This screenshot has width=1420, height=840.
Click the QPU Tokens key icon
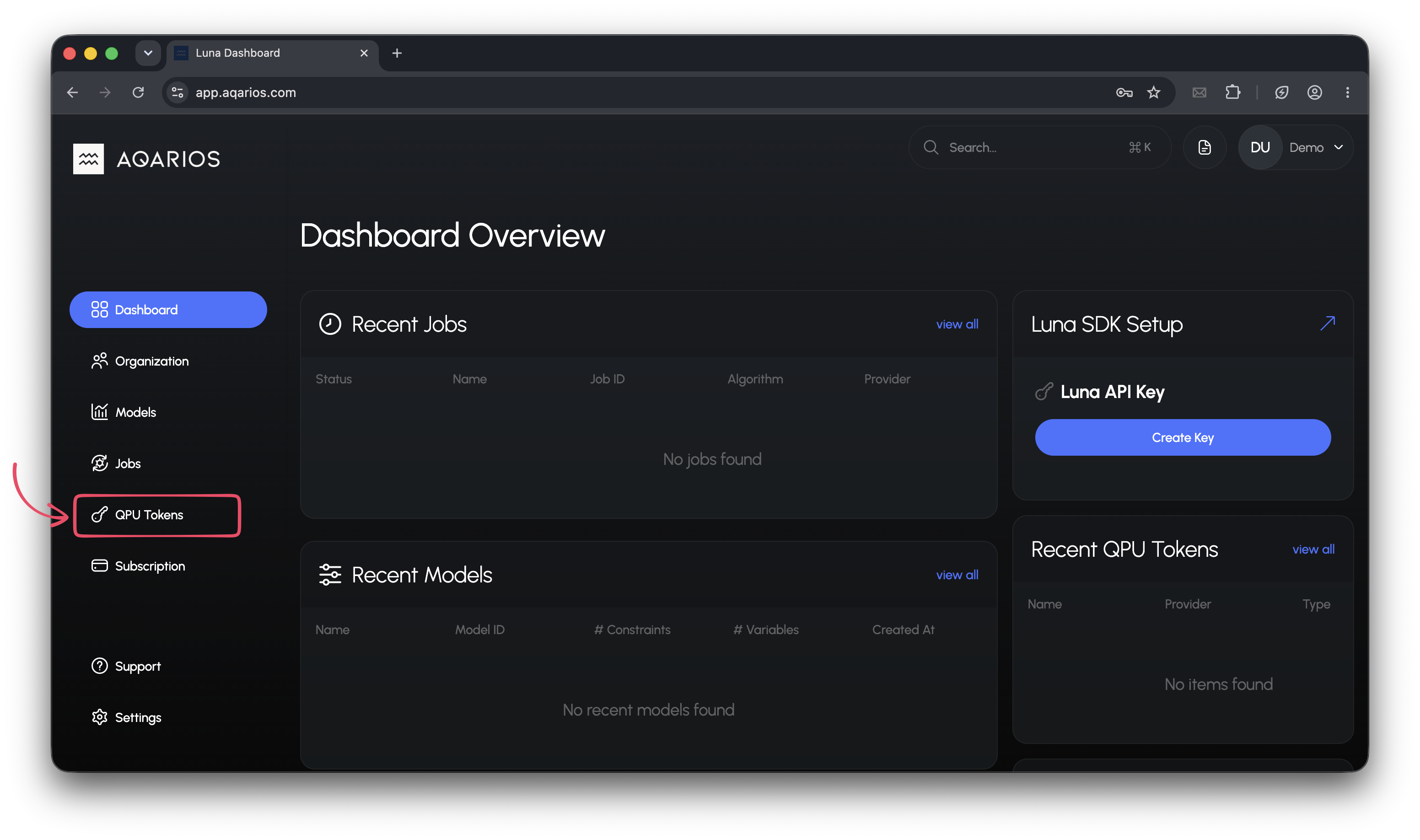pyautogui.click(x=100, y=515)
